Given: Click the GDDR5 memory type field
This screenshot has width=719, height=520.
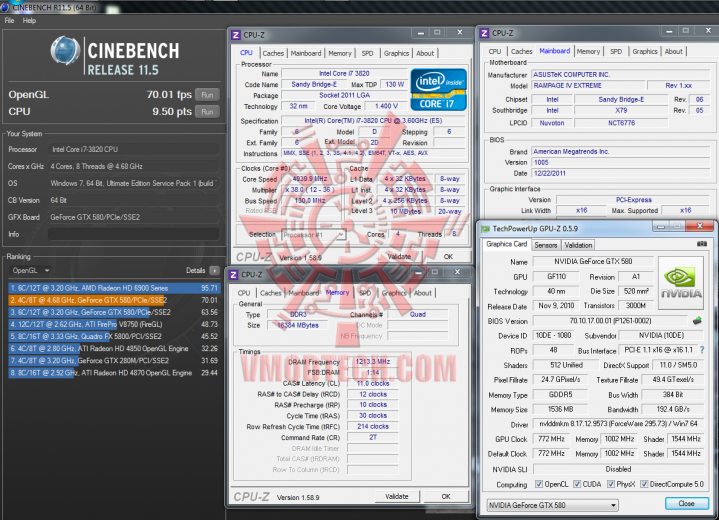Looking at the screenshot, I should [560, 394].
